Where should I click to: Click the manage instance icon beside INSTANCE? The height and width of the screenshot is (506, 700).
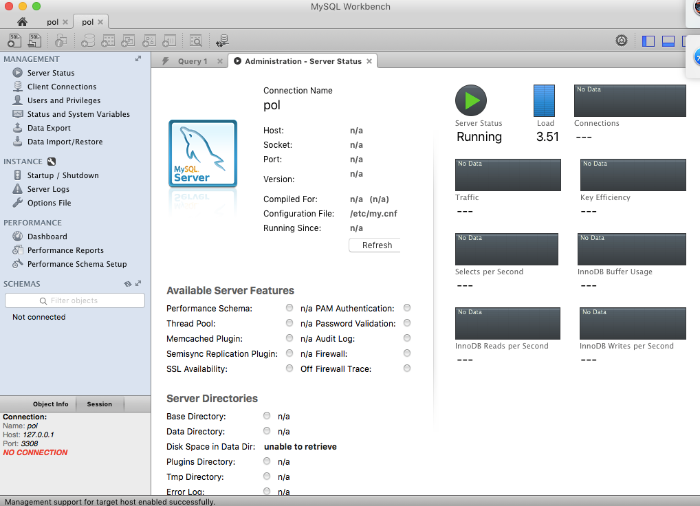pyautogui.click(x=51, y=161)
